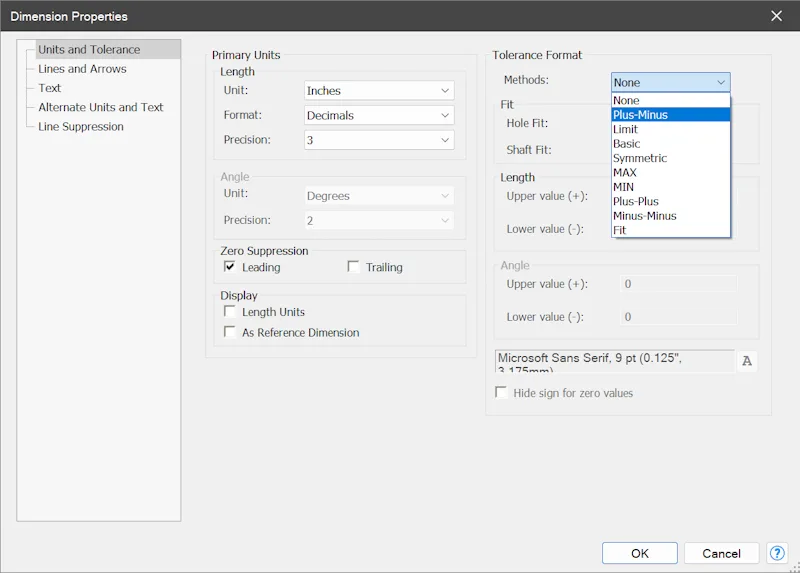Open the Format dropdown showing Decimals
Screen dimensions: 800x573
coord(379,115)
